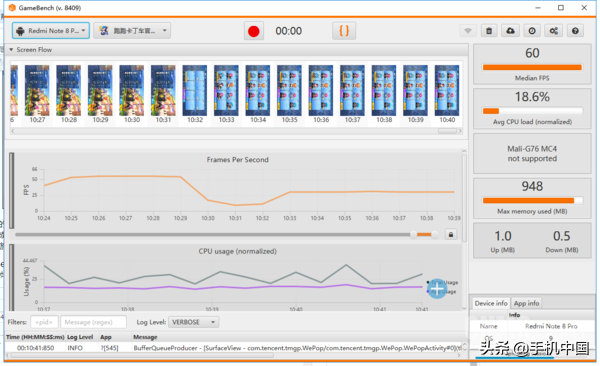This screenshot has height=366, width=600.
Task: Click the Redmi Note 8 Pro name value
Action: [551, 326]
